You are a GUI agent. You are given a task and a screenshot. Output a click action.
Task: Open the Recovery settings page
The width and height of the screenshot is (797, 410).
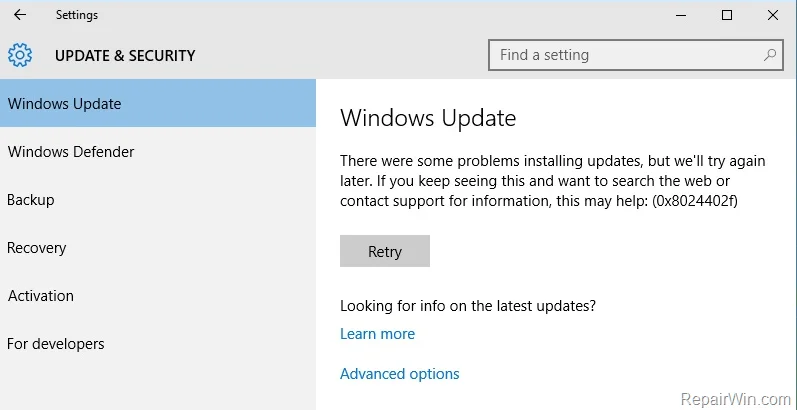(x=36, y=248)
